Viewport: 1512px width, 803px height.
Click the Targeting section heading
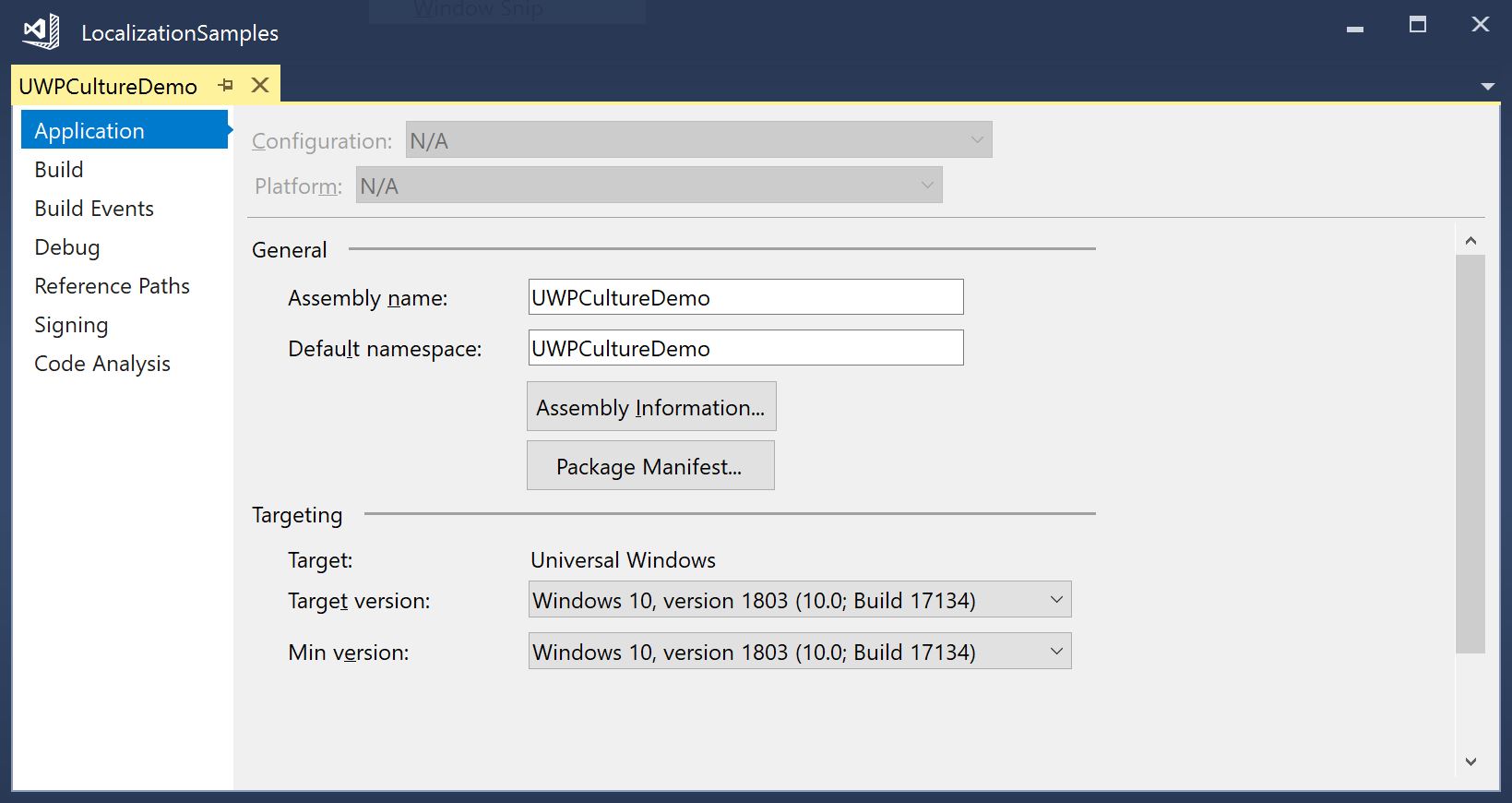click(297, 515)
